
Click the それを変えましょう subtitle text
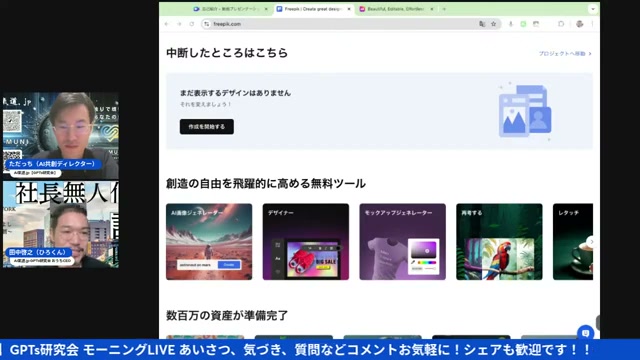tap(206, 104)
